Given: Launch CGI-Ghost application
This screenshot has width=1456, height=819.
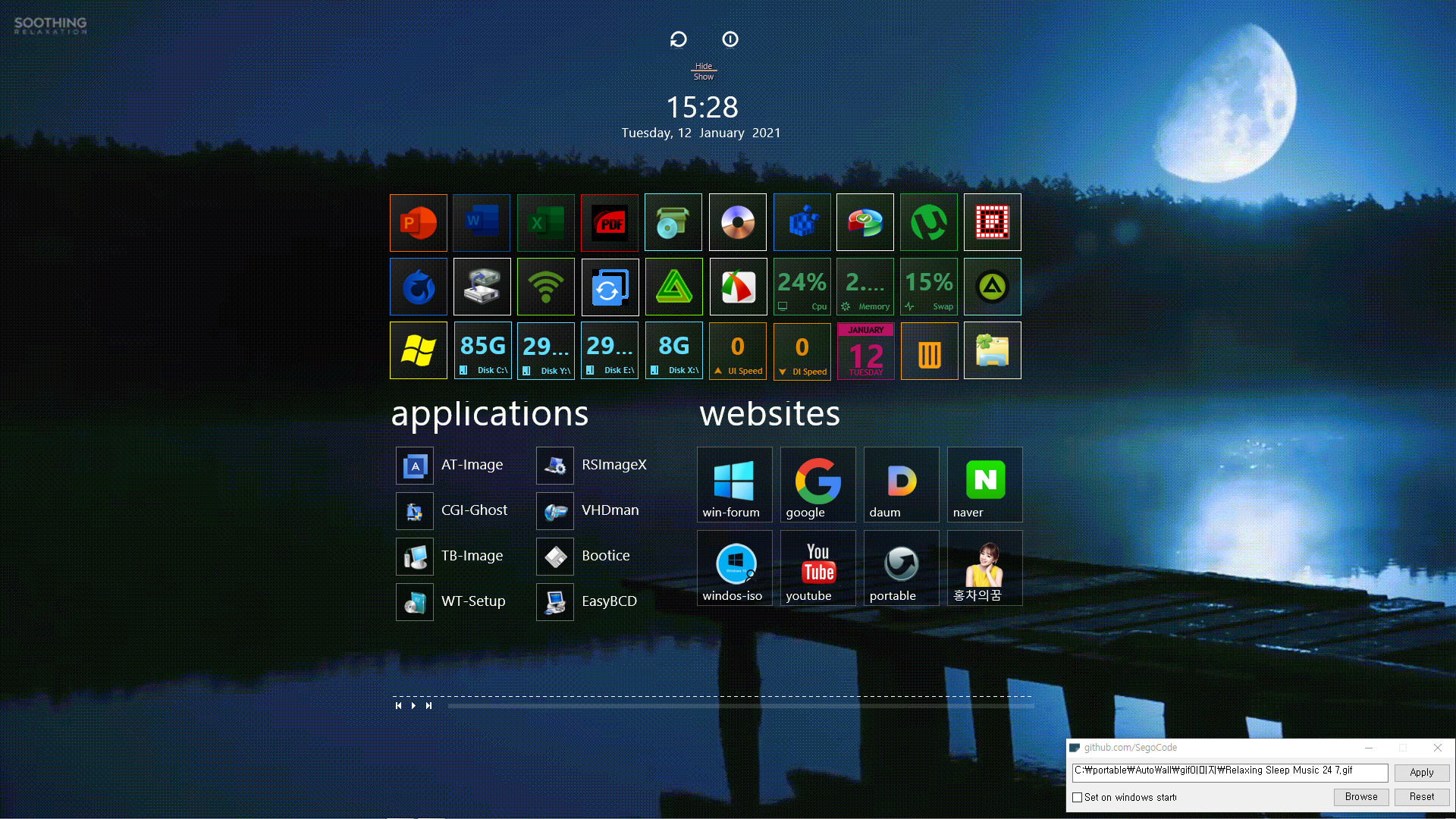Looking at the screenshot, I should click(452, 510).
